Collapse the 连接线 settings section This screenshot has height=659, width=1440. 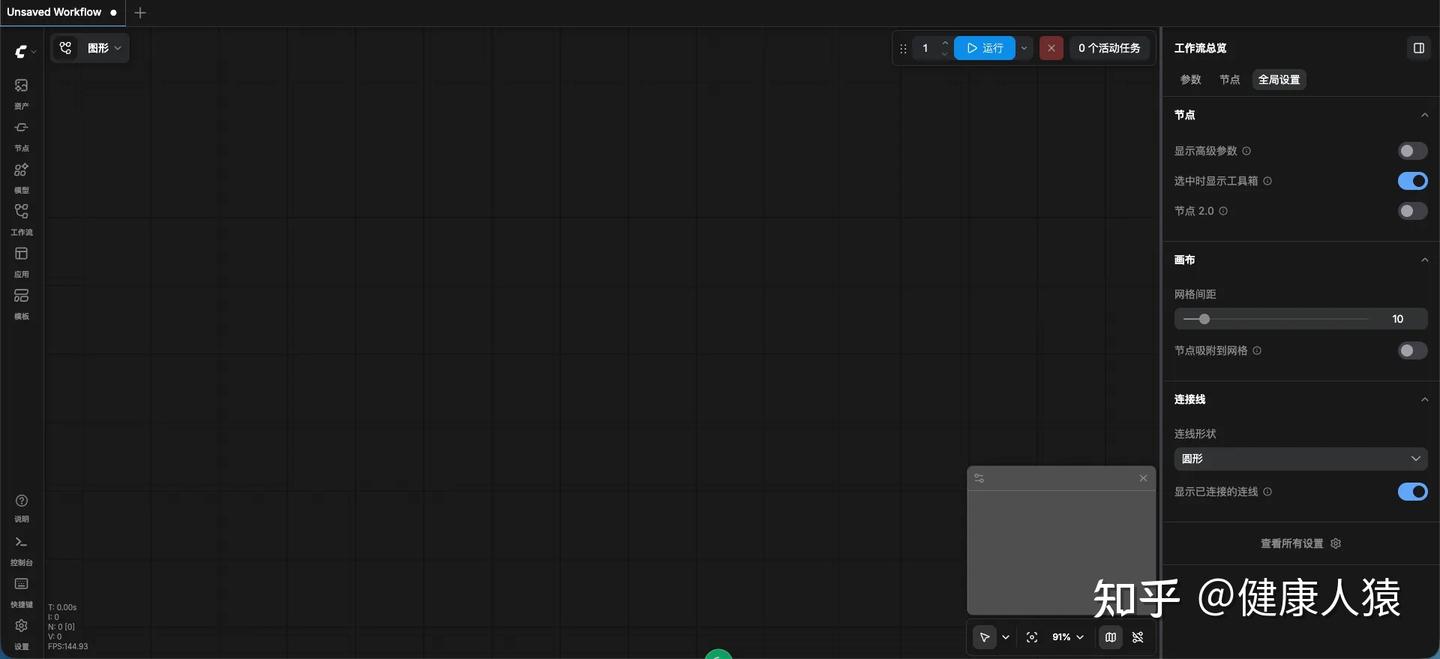[1425, 399]
